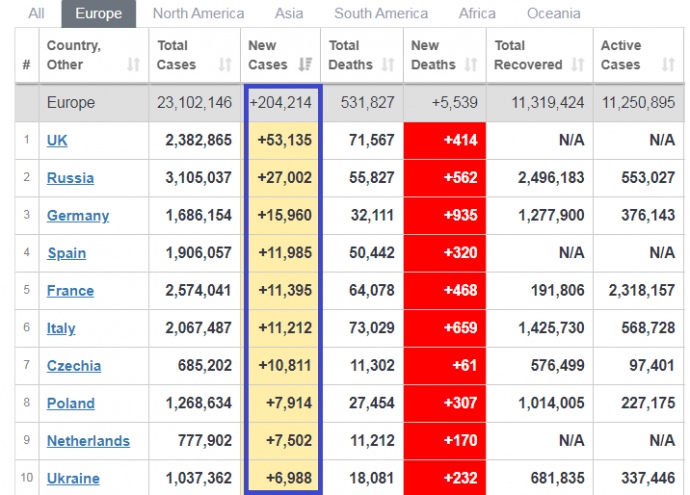
Task: Open the Ukraine link
Action: click(73, 478)
